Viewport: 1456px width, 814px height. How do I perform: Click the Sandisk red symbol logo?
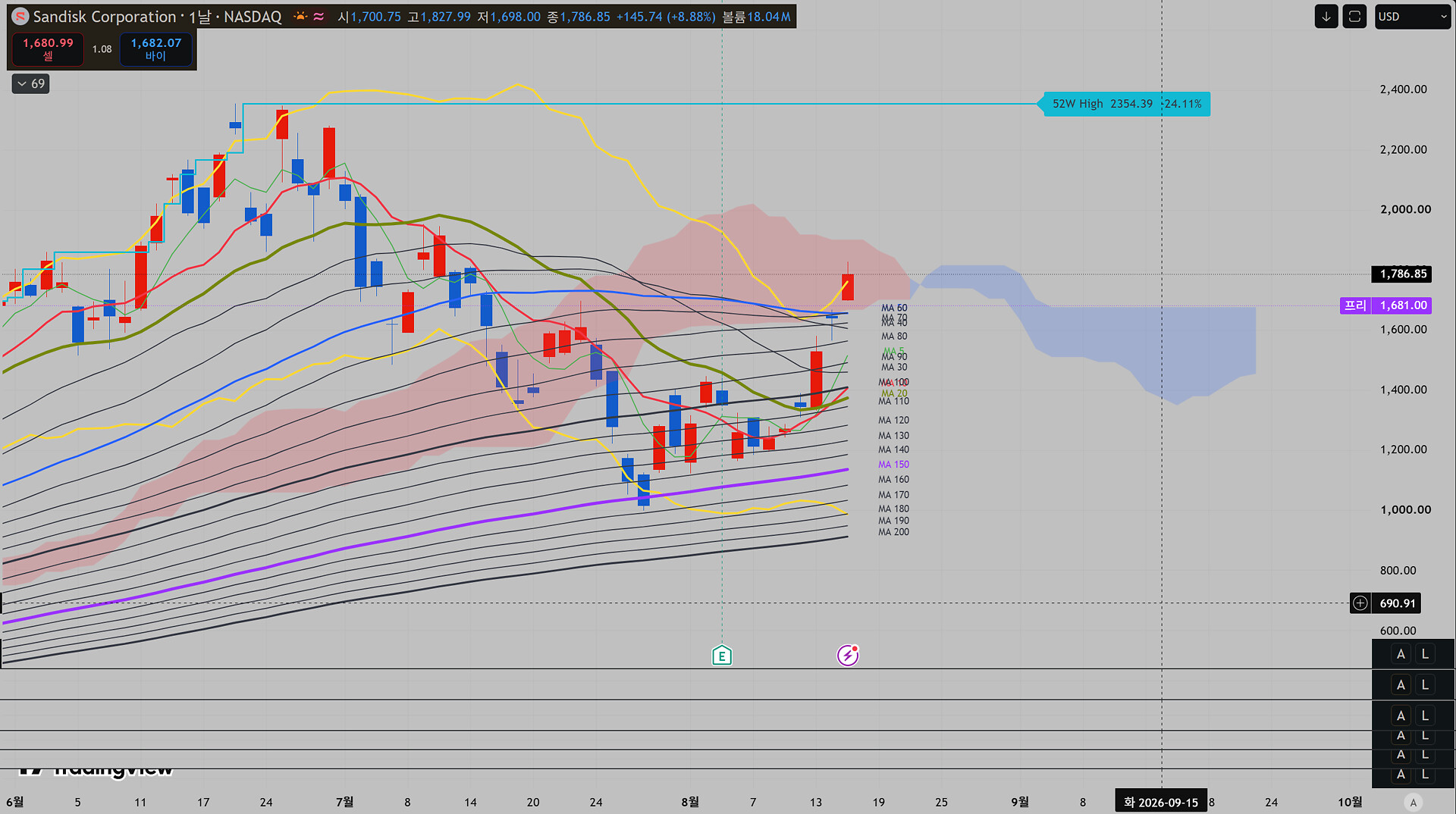(20, 17)
